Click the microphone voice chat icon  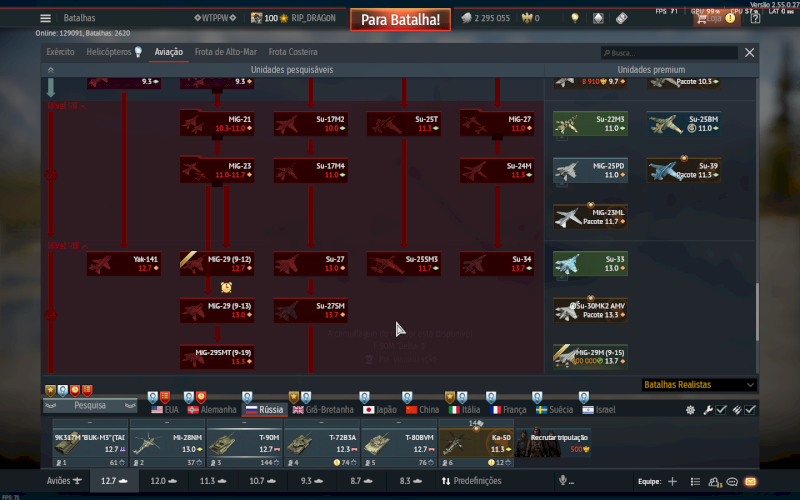(563, 481)
